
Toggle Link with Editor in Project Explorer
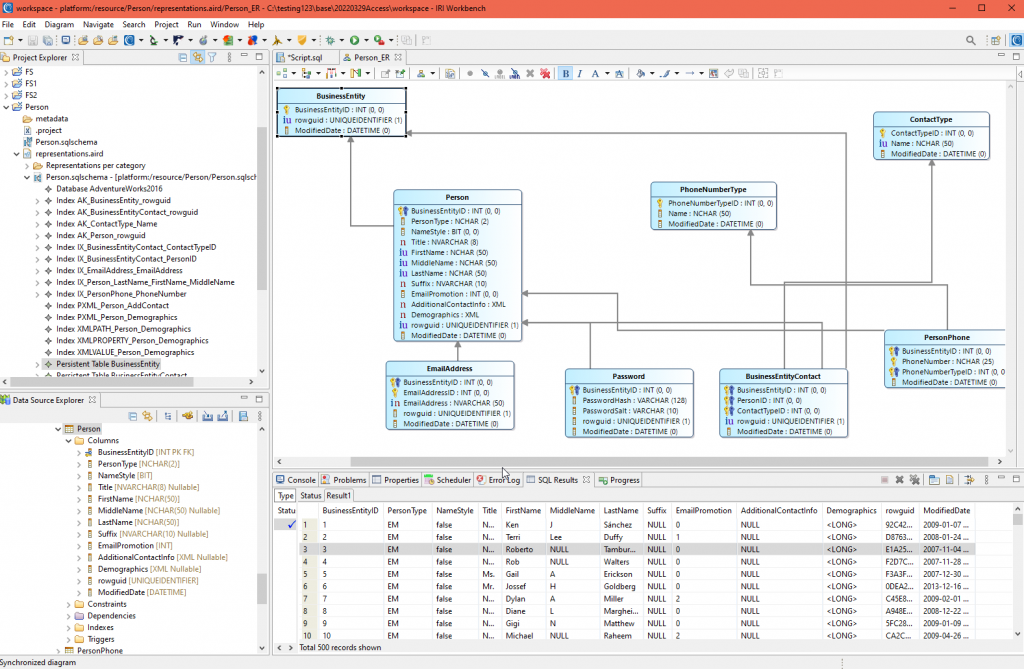coord(197,57)
